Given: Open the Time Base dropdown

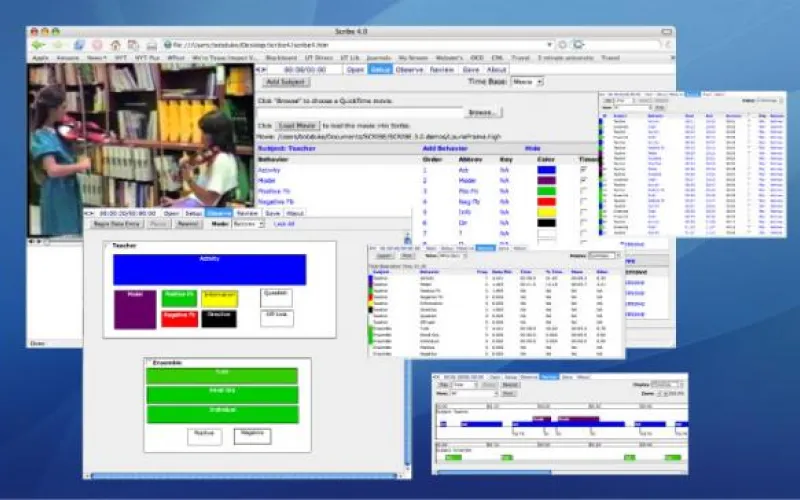Looking at the screenshot, I should [527, 82].
